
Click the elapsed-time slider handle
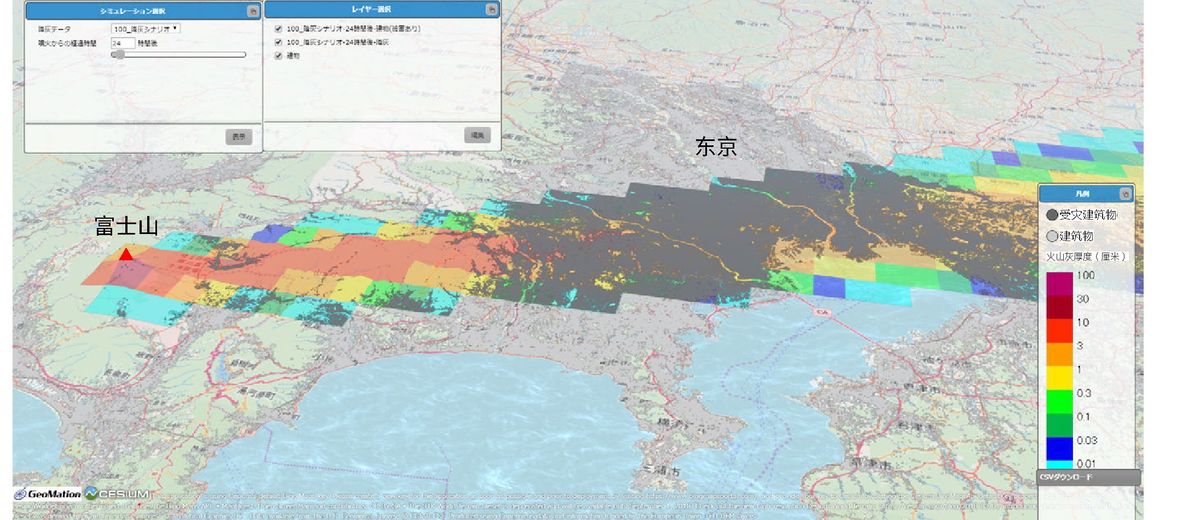coord(118,55)
